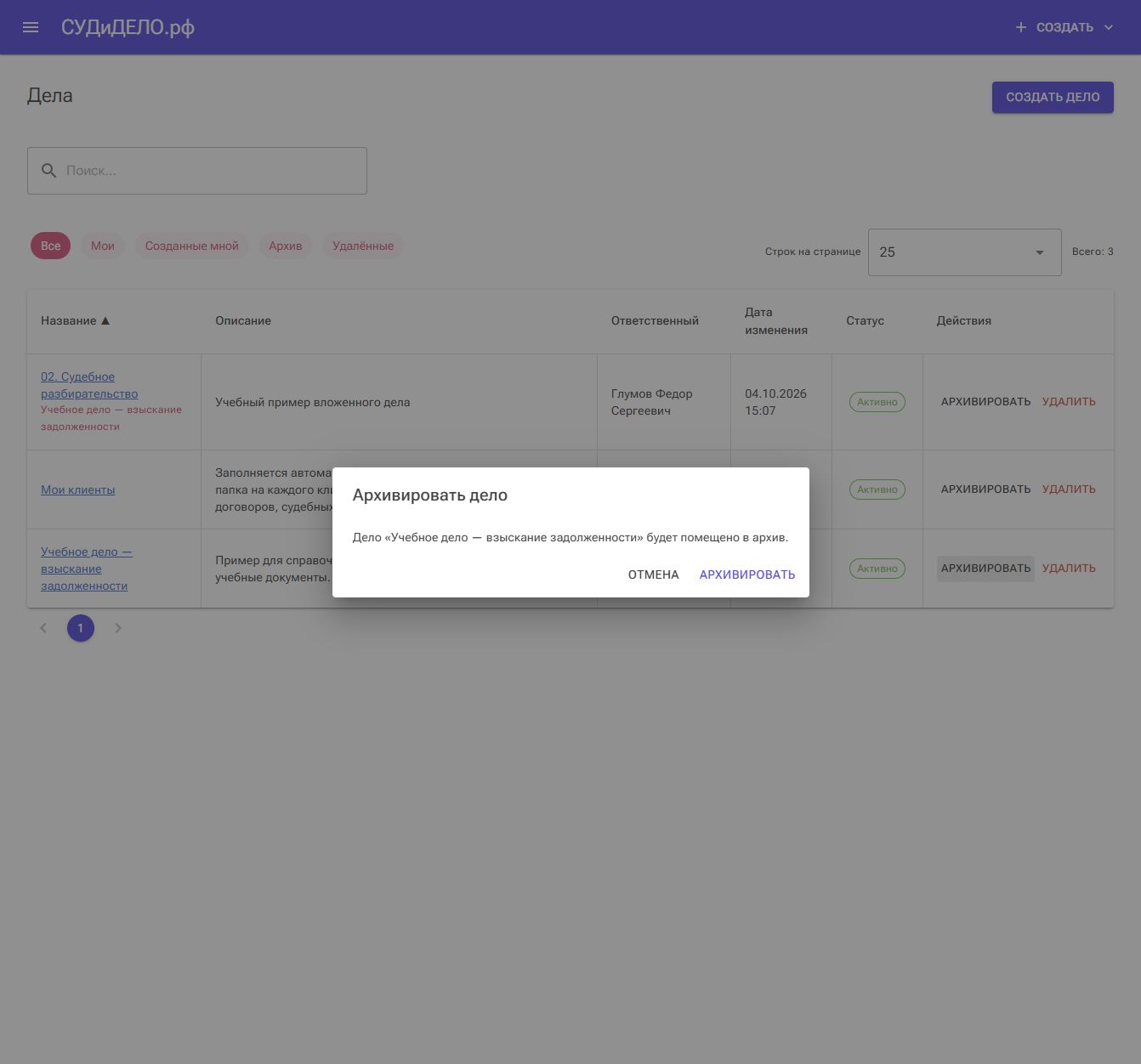The width and height of the screenshot is (1141, 1064).
Task: Click the Дата изменения column header
Action: point(776,321)
